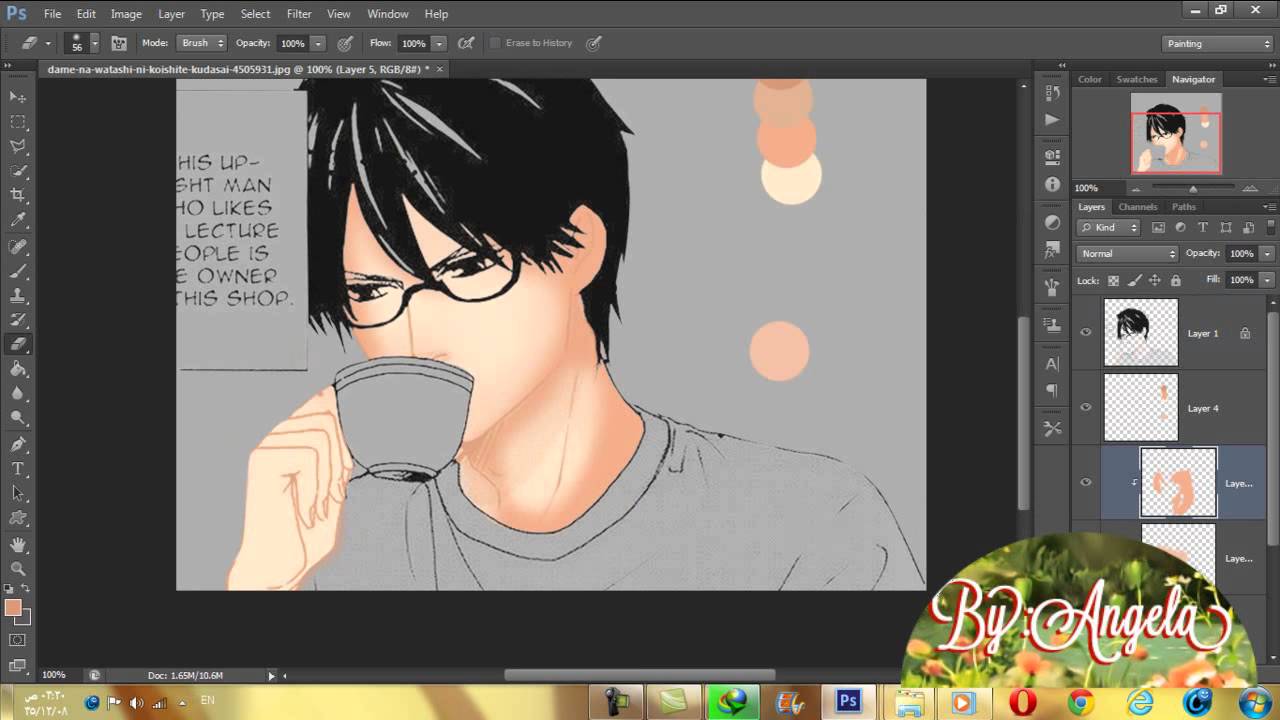This screenshot has height=720, width=1280.
Task: Open brush preset picker dropdown
Action: [95, 43]
